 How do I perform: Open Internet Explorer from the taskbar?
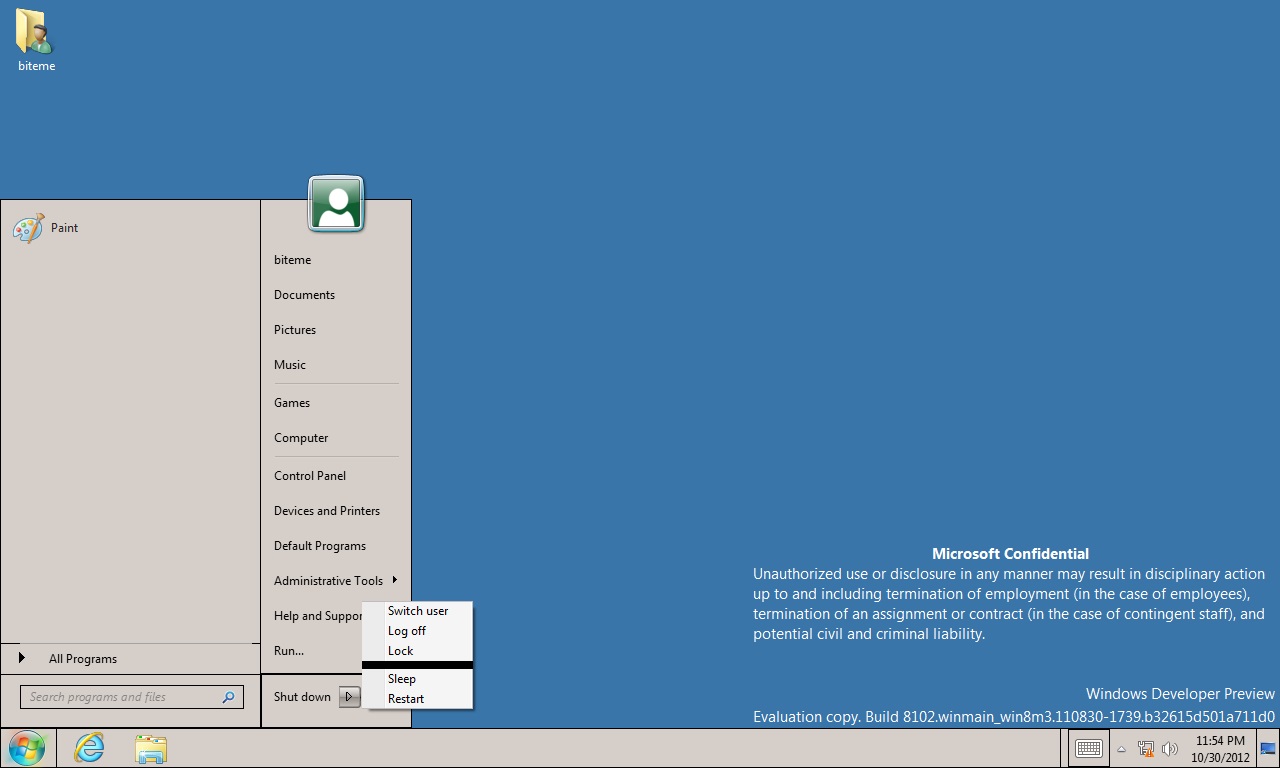point(89,748)
